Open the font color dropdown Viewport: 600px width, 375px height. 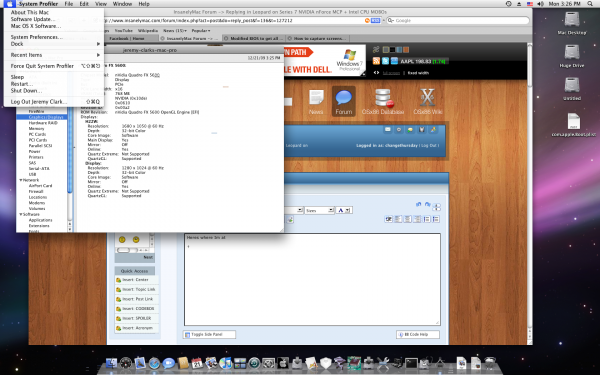[344, 210]
